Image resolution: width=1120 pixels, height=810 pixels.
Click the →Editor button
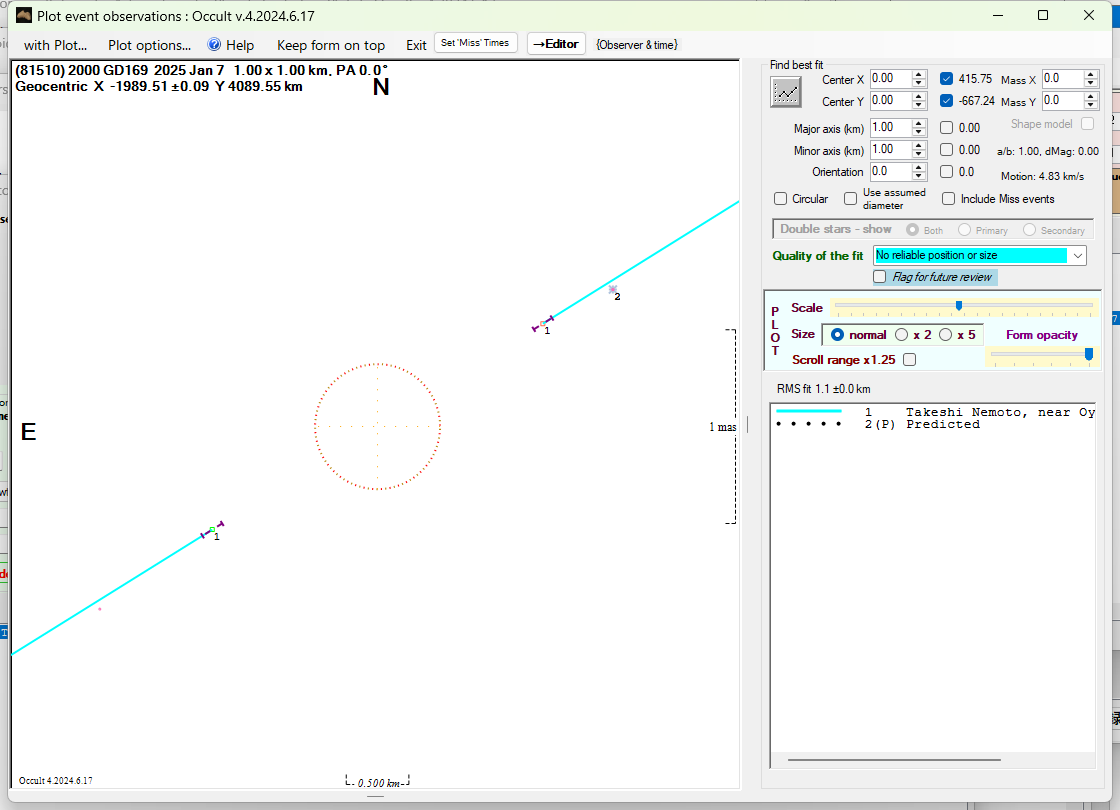click(555, 44)
